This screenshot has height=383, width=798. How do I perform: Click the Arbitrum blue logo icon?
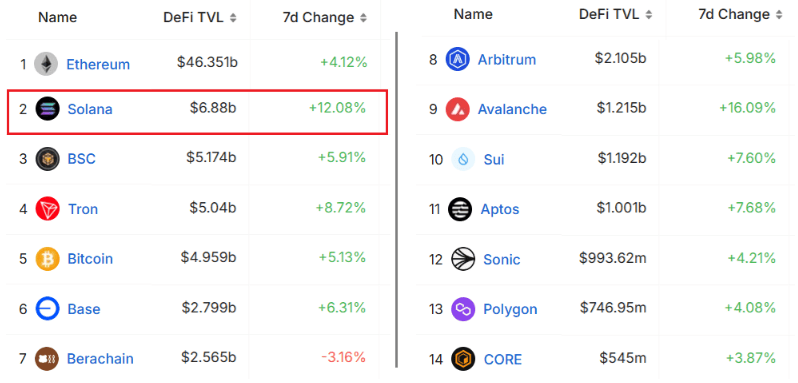click(x=458, y=60)
